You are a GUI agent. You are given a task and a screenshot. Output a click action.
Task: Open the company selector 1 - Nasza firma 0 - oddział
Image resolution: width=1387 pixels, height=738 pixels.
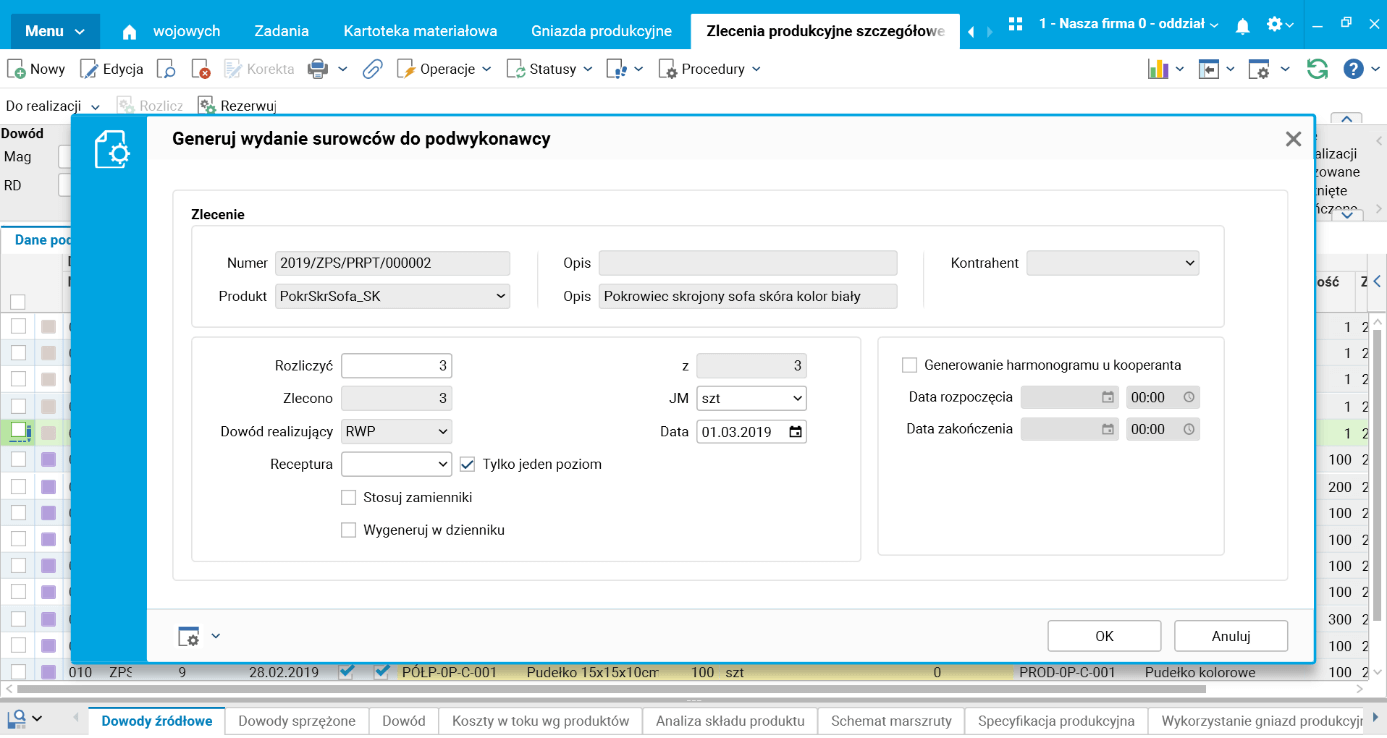[1129, 24]
